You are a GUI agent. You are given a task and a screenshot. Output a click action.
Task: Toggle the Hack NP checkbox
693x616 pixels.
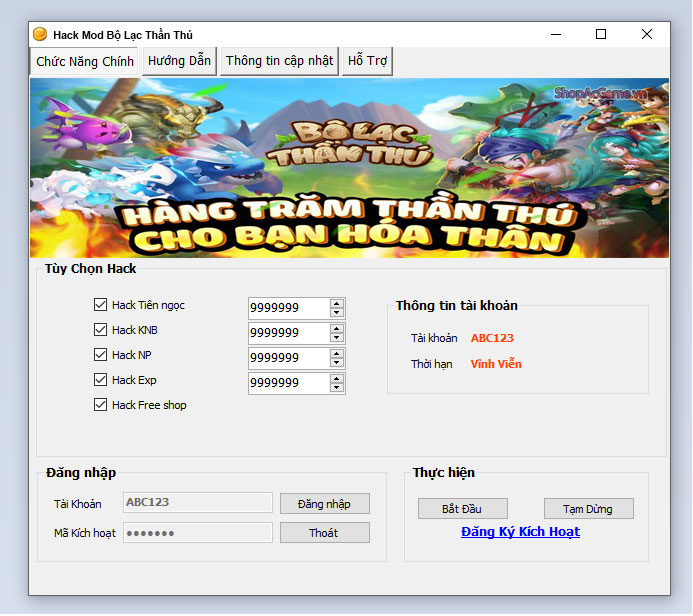(100, 354)
